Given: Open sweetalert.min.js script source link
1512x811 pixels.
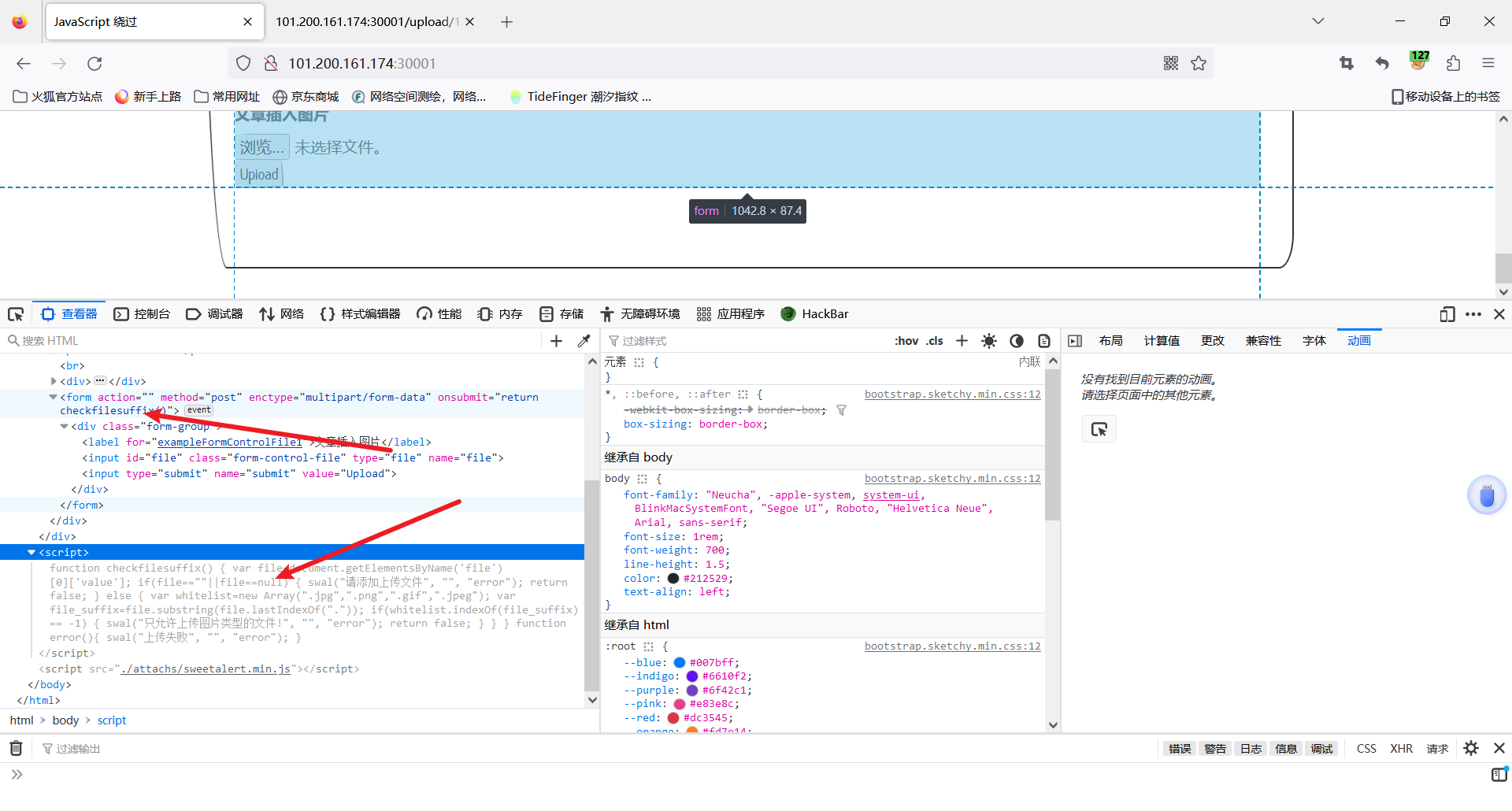Looking at the screenshot, I should (206, 669).
